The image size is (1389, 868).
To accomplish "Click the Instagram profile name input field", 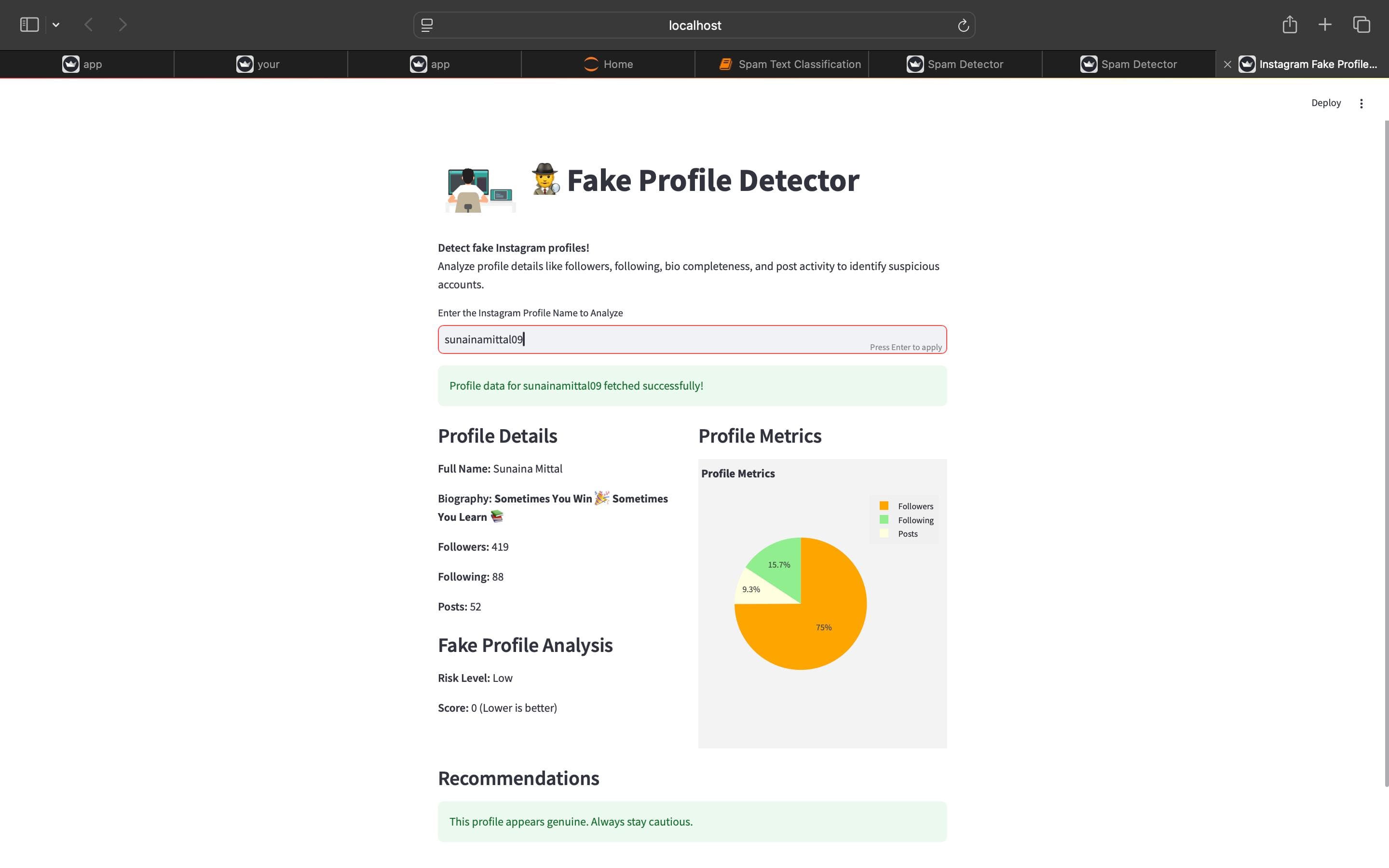I will pos(692,339).
